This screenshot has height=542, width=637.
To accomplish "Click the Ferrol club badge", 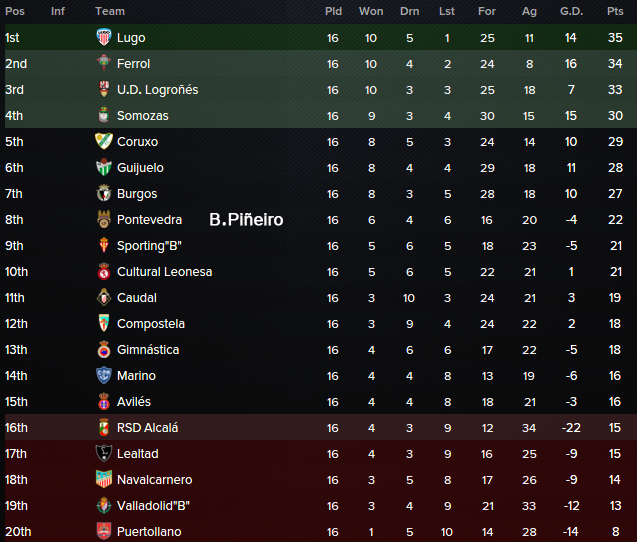I will click(x=104, y=63).
